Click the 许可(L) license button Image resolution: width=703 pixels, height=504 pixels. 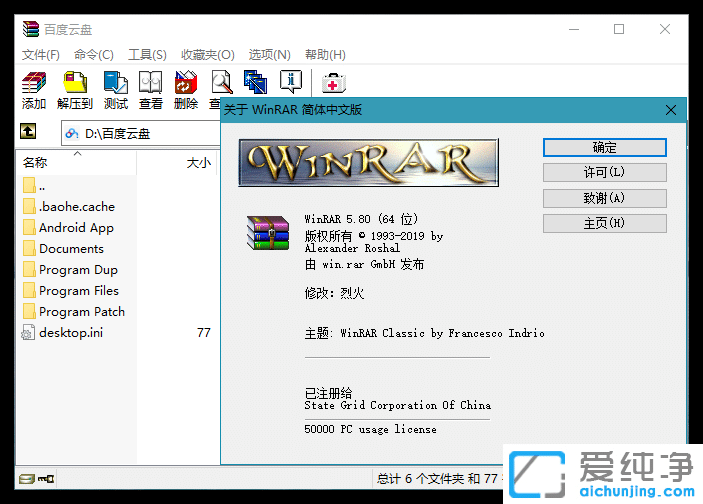click(x=604, y=172)
